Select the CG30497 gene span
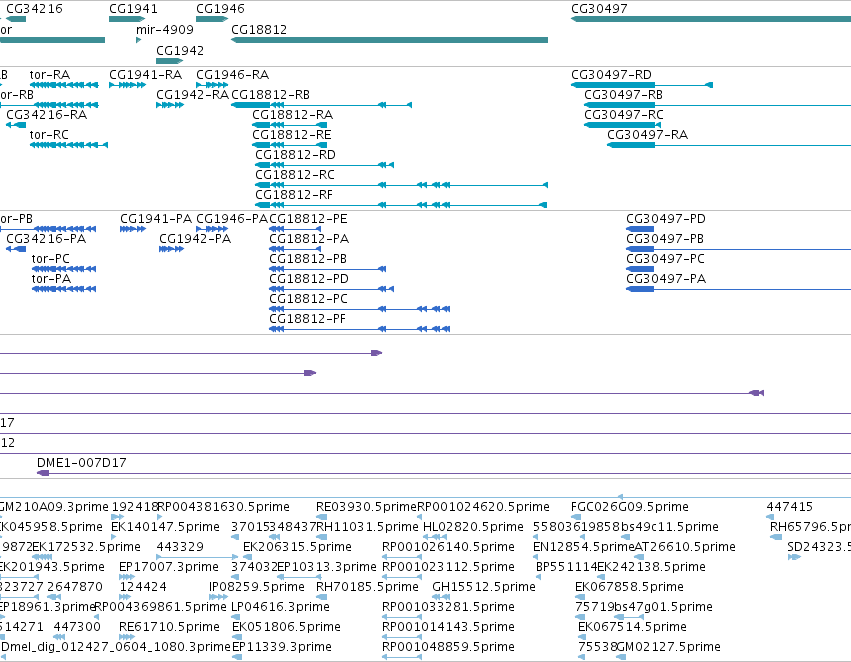Image resolution: width=851 pixels, height=662 pixels. coord(711,19)
